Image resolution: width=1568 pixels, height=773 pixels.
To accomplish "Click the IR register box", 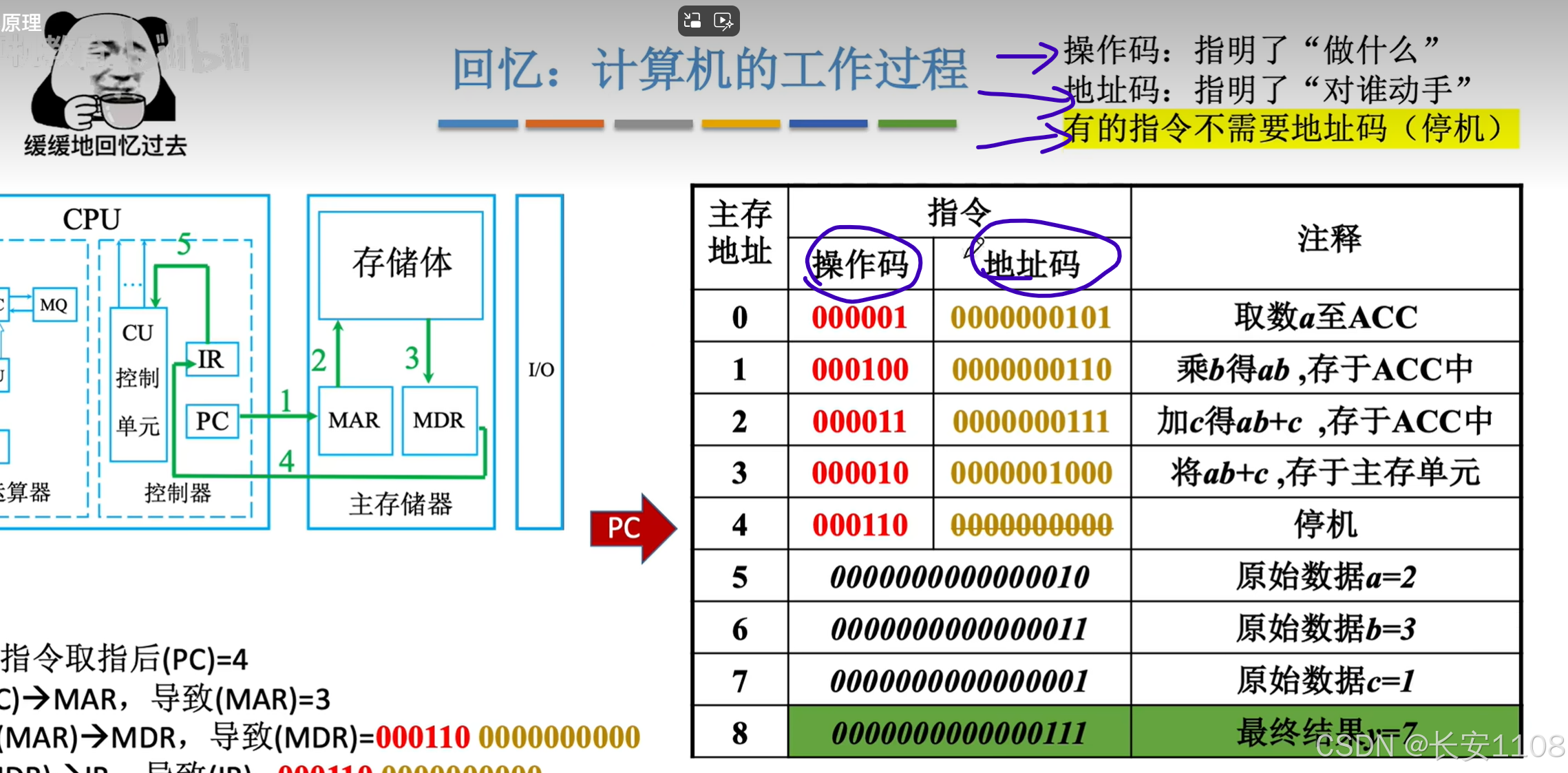I will pos(211,359).
